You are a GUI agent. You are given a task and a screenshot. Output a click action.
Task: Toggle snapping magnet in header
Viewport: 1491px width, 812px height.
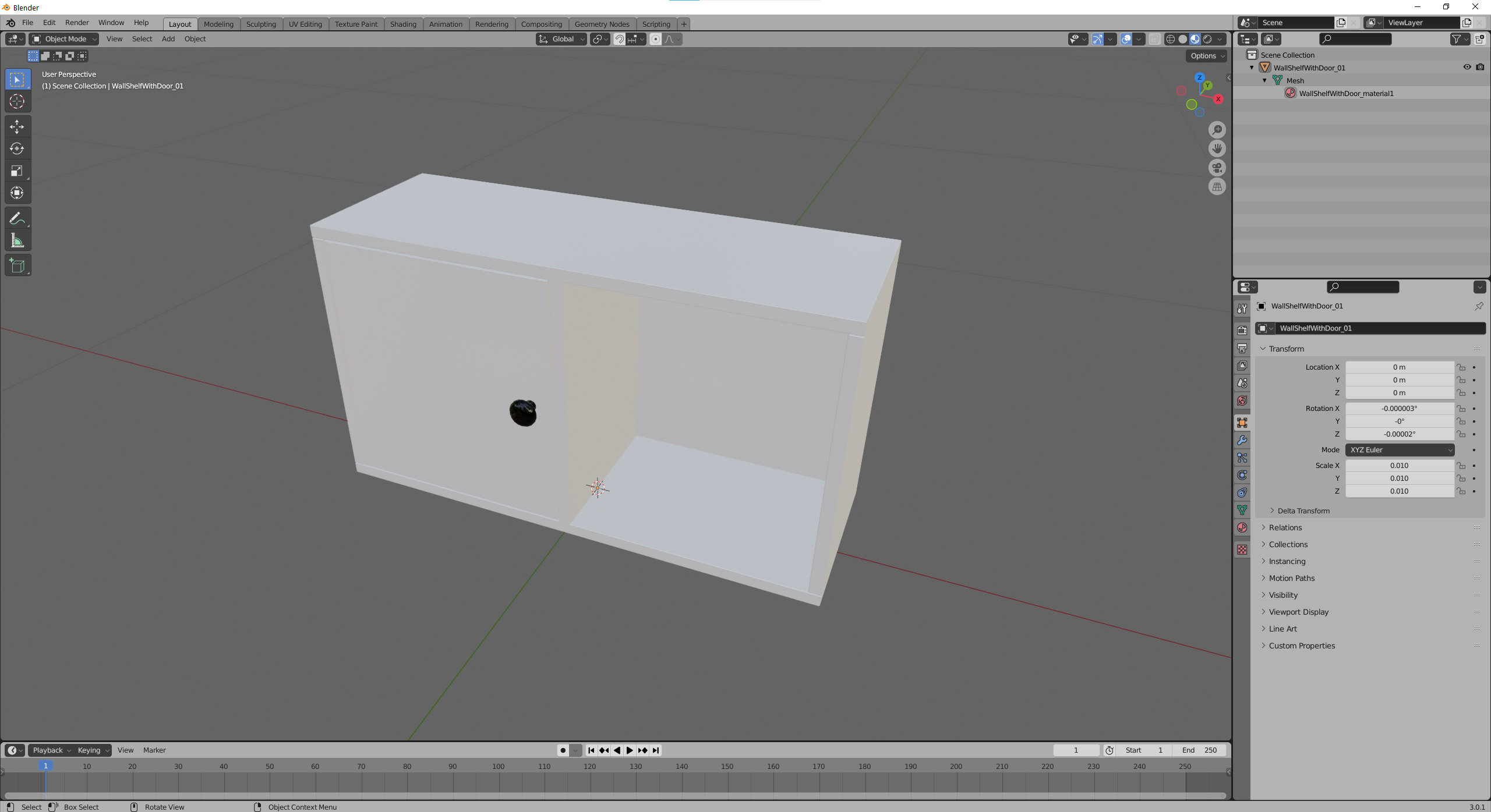[x=619, y=39]
